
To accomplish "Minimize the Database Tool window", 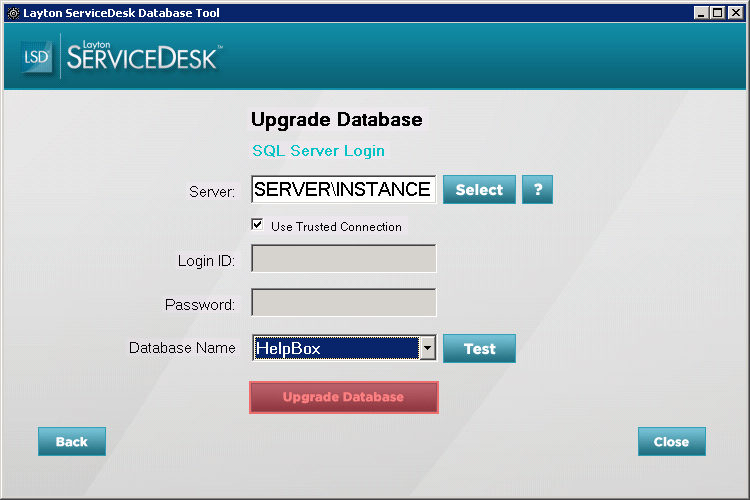I will click(701, 13).
